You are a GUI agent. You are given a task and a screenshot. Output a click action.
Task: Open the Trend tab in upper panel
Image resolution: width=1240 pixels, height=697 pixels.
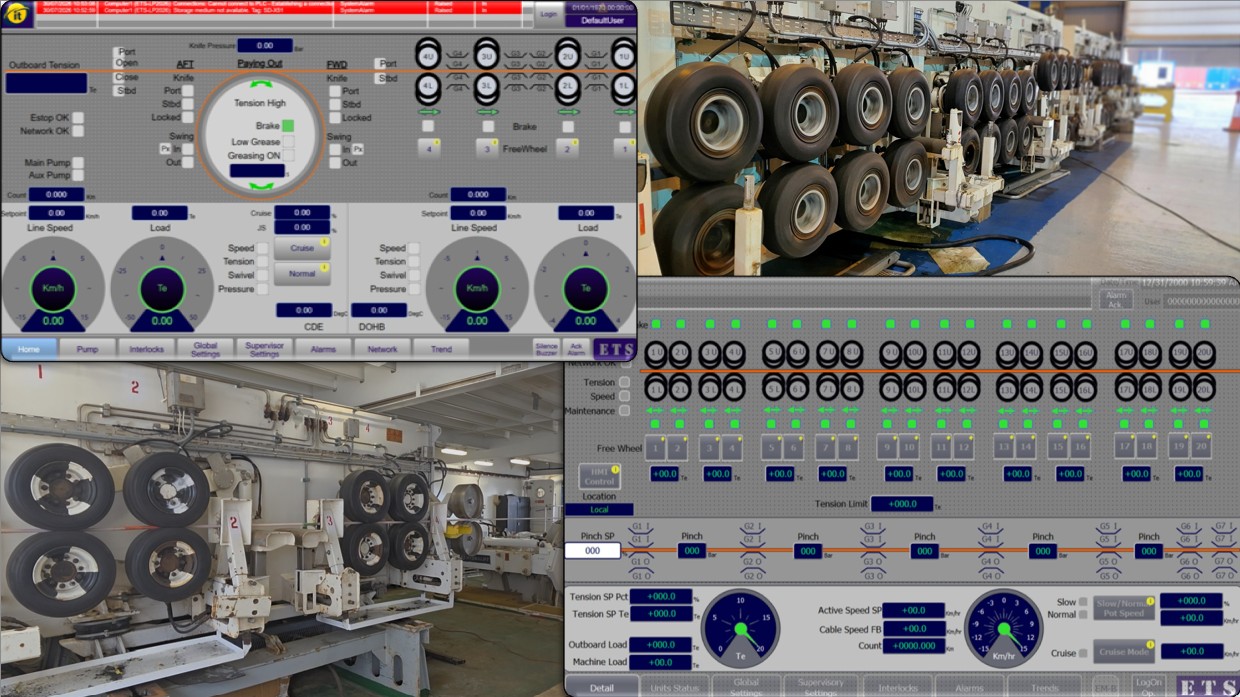441,349
